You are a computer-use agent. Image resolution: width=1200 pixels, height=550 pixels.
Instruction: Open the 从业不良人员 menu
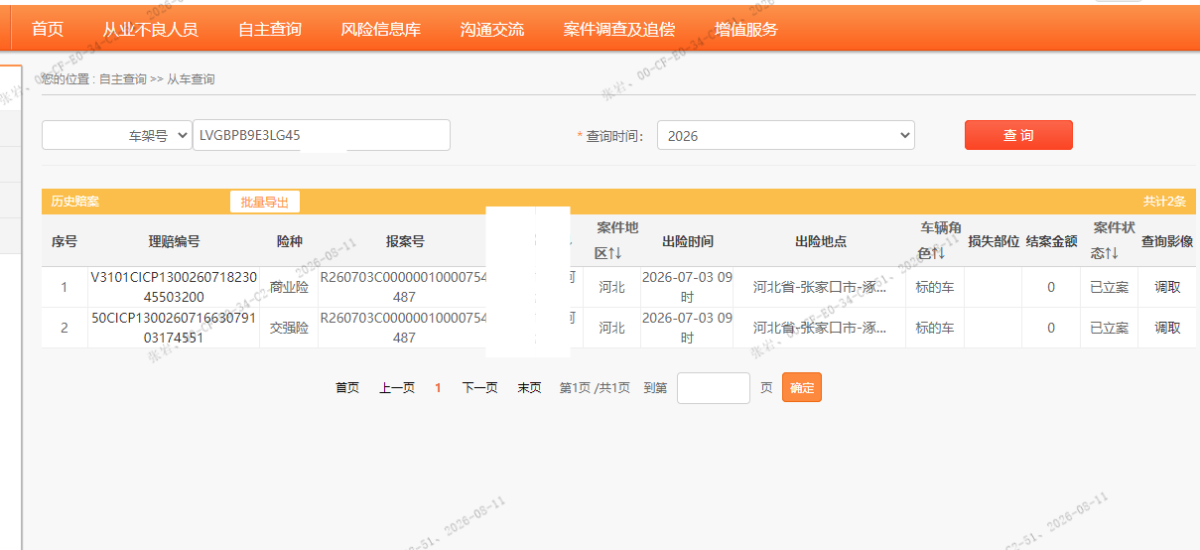click(150, 29)
